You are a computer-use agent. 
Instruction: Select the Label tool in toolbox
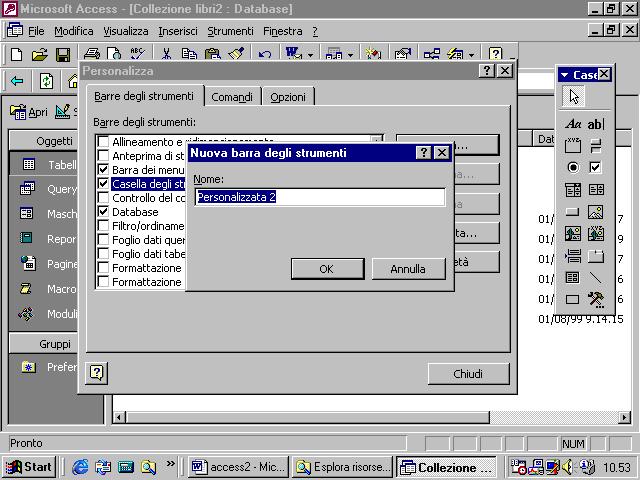click(573, 124)
